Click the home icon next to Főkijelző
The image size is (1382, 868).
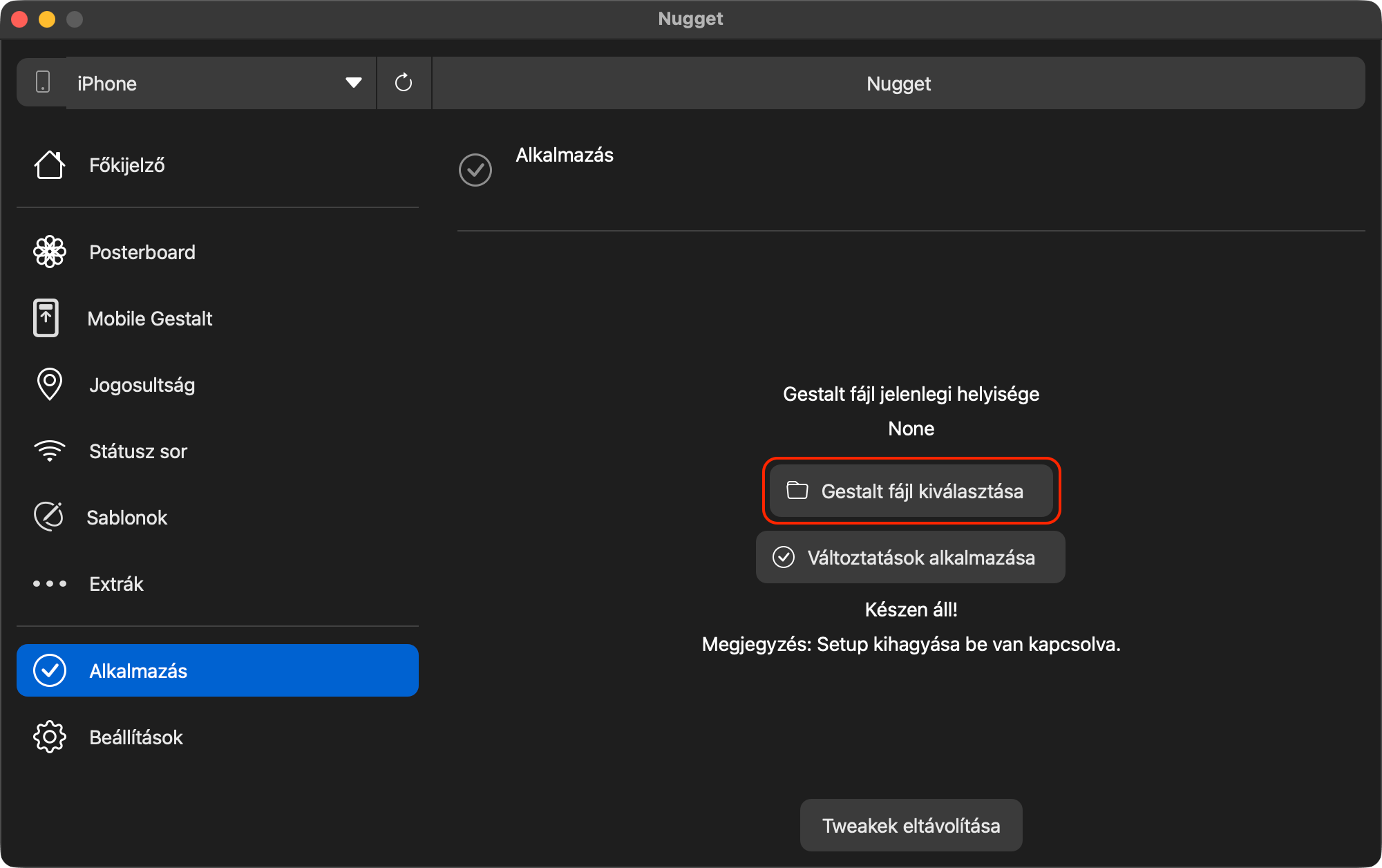click(x=49, y=165)
